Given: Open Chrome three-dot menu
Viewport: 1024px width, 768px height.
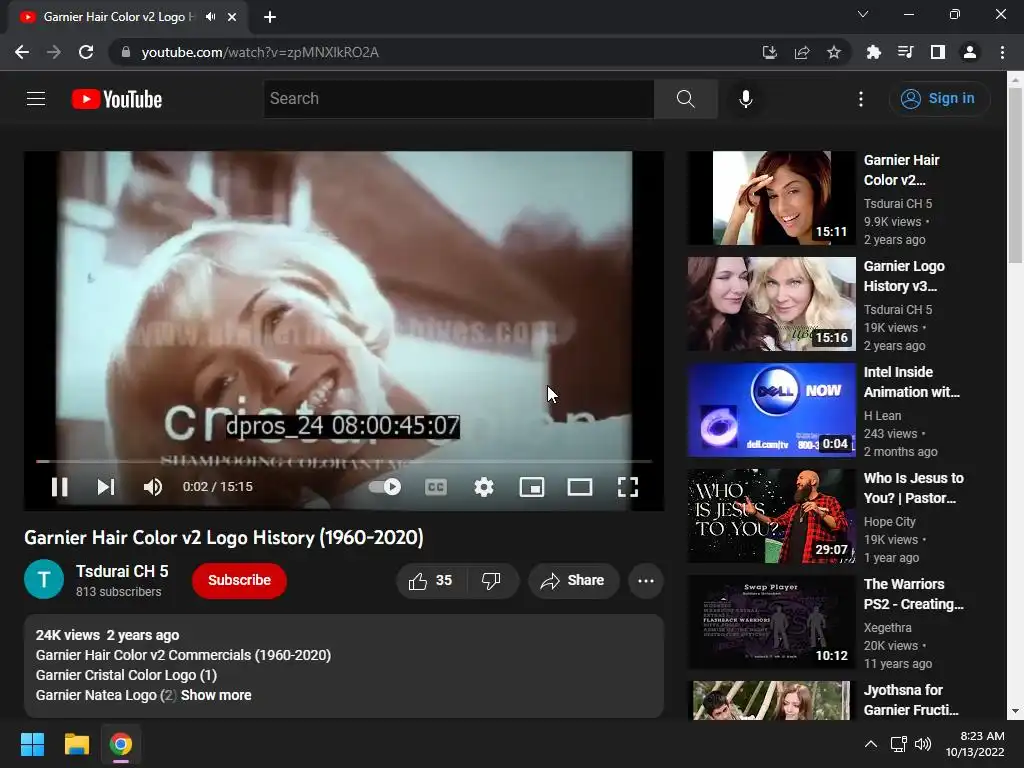Looking at the screenshot, I should click(1002, 52).
